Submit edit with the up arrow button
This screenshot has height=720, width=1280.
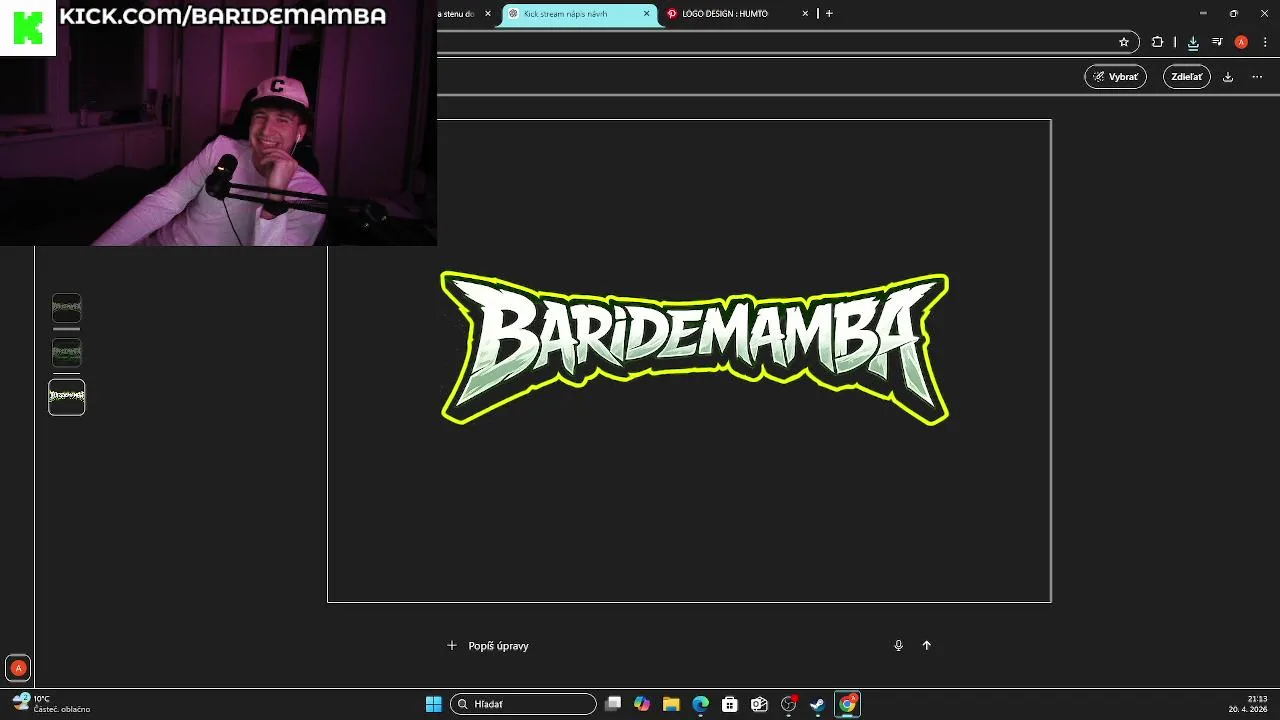coord(926,646)
